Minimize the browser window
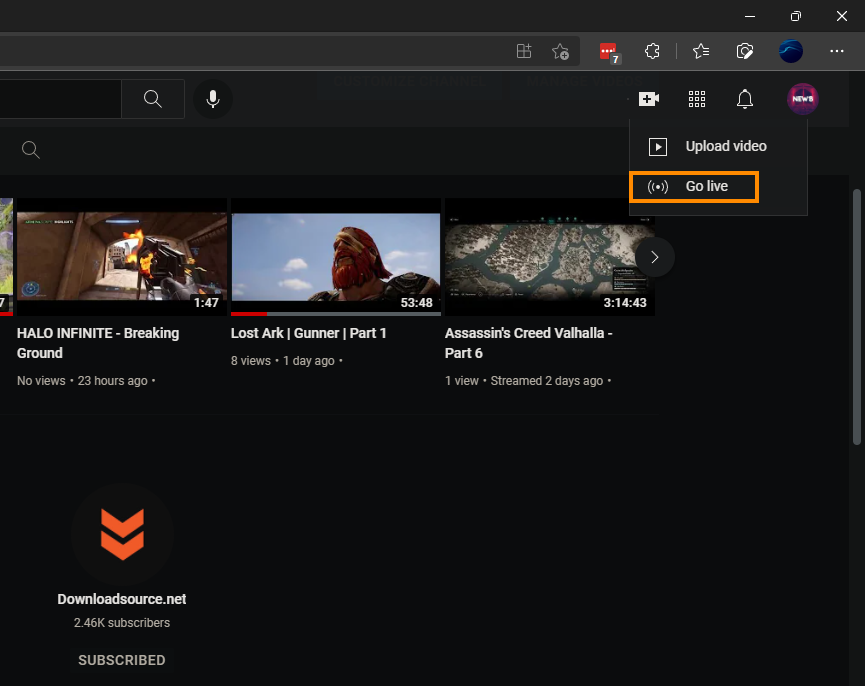Image resolution: width=865 pixels, height=686 pixels. (750, 16)
